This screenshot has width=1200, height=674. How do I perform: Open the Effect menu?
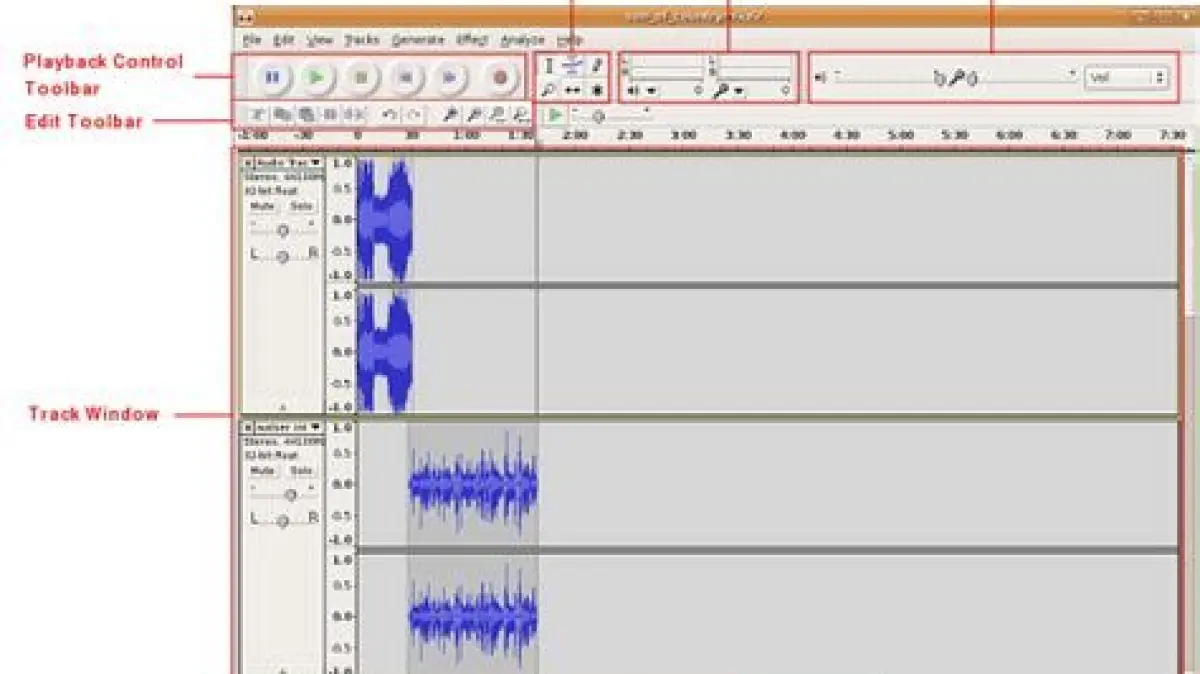tap(472, 40)
